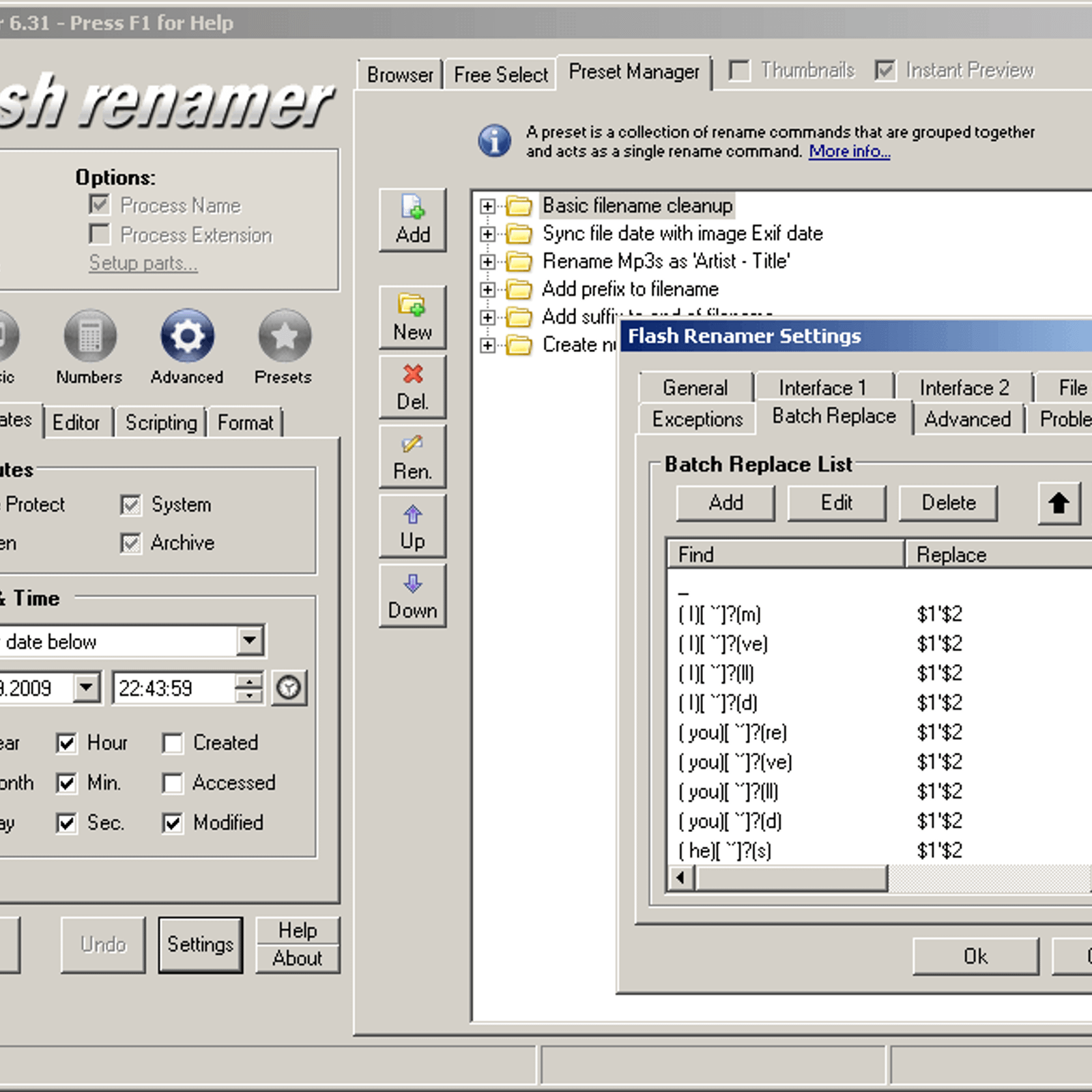Viewport: 1092px width, 1092px height.
Task: Click Edit in Batch Replace List
Action: pyautogui.click(x=837, y=503)
